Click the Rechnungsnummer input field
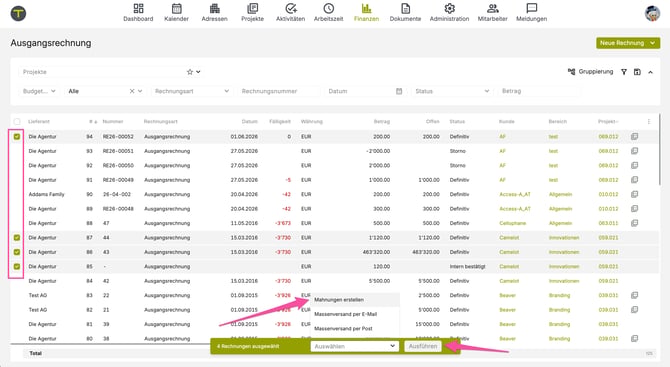The width and height of the screenshot is (670, 367). (279, 91)
